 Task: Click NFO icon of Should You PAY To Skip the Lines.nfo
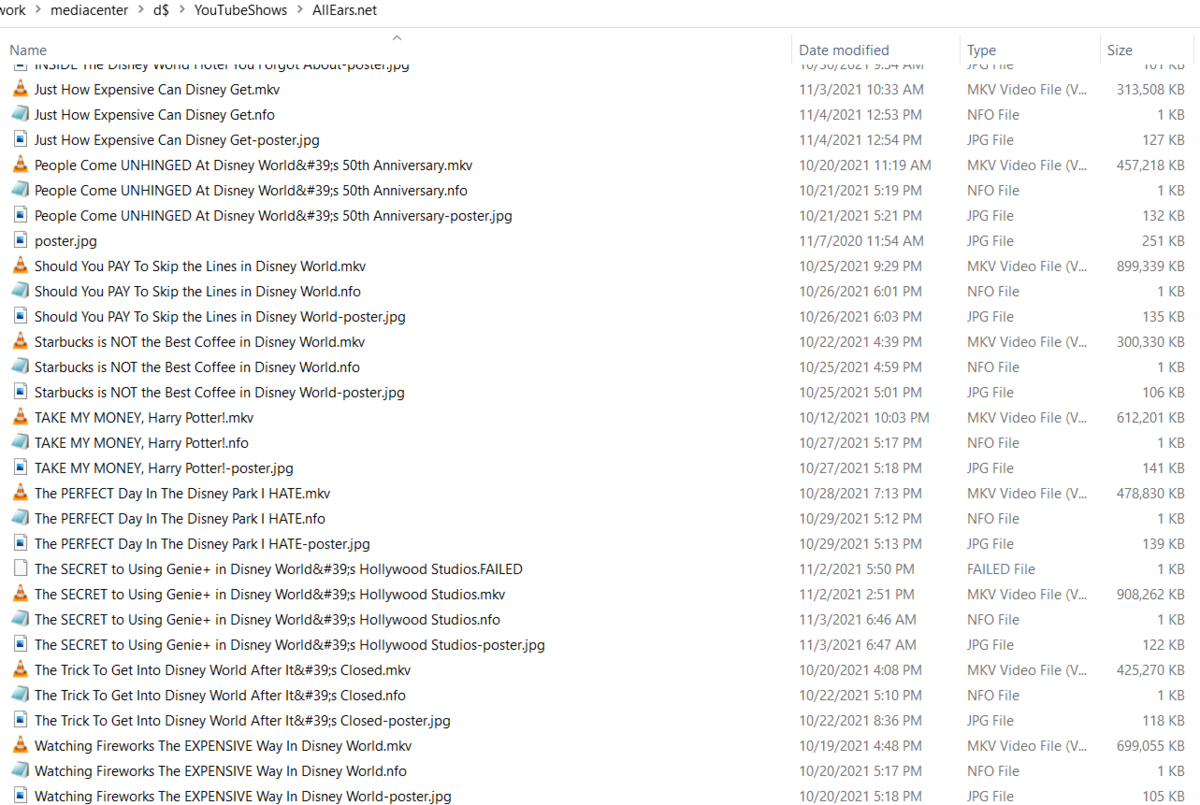[20, 291]
